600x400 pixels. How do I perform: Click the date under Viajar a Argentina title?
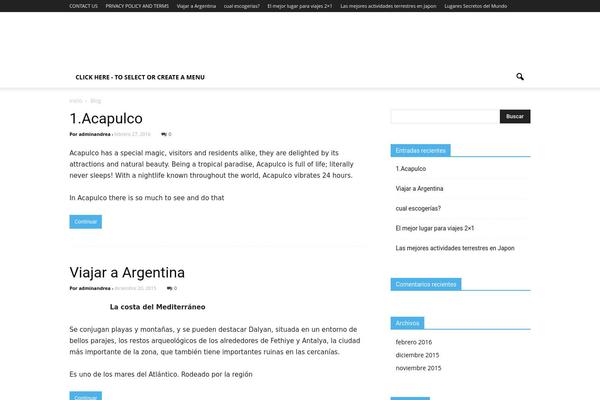135,288
